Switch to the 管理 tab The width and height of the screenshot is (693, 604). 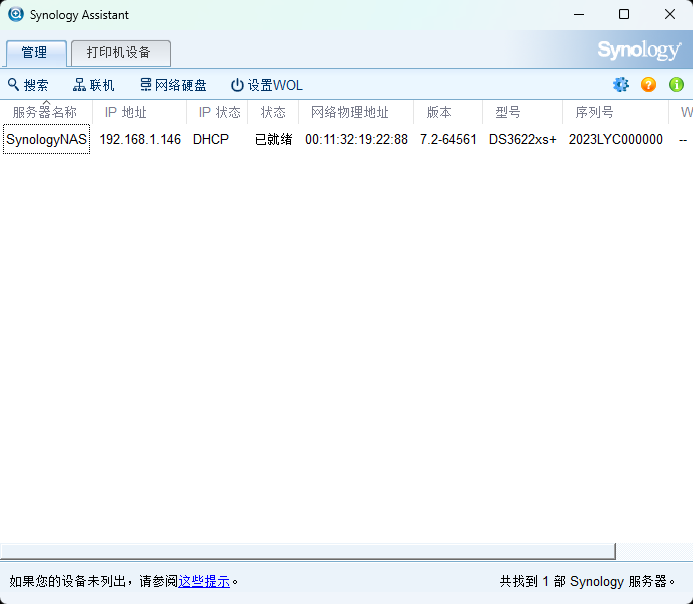(35, 53)
